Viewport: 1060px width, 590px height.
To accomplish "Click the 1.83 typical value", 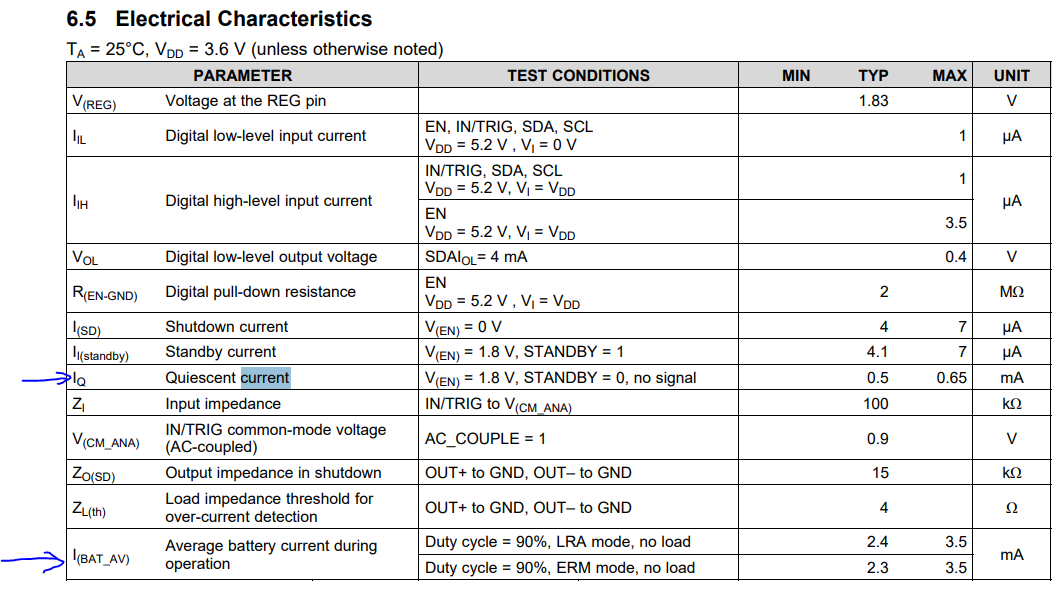I will coord(873,101).
